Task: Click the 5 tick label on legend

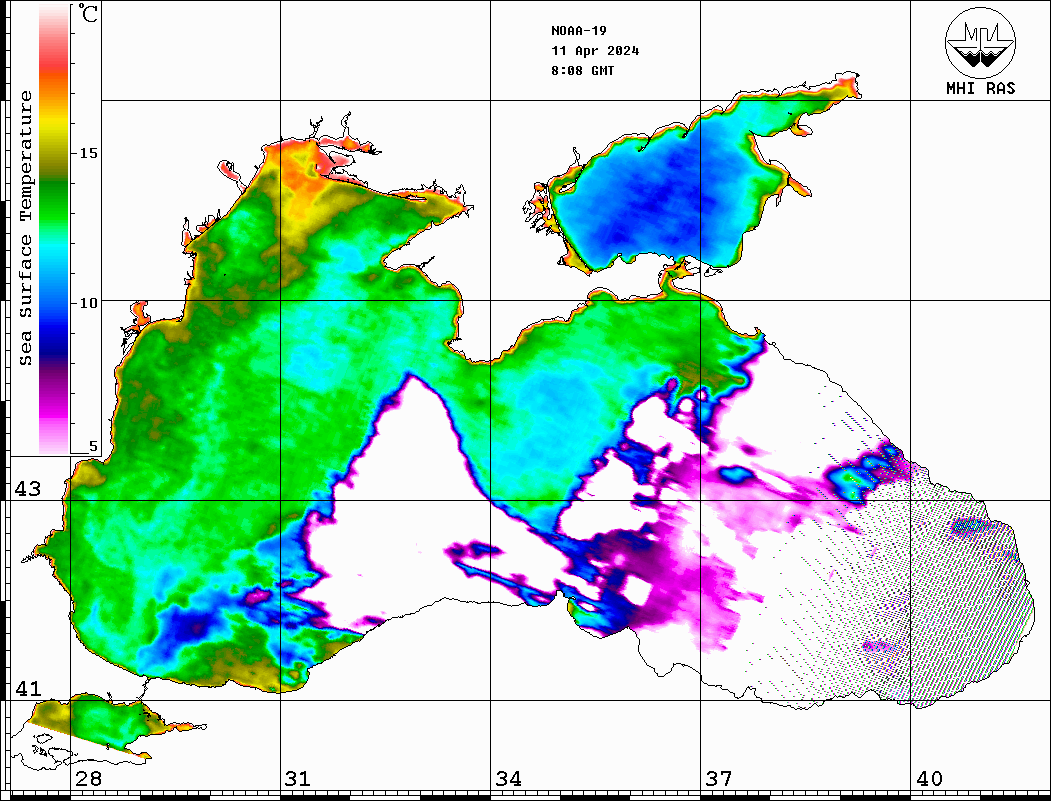Action: (x=93, y=447)
